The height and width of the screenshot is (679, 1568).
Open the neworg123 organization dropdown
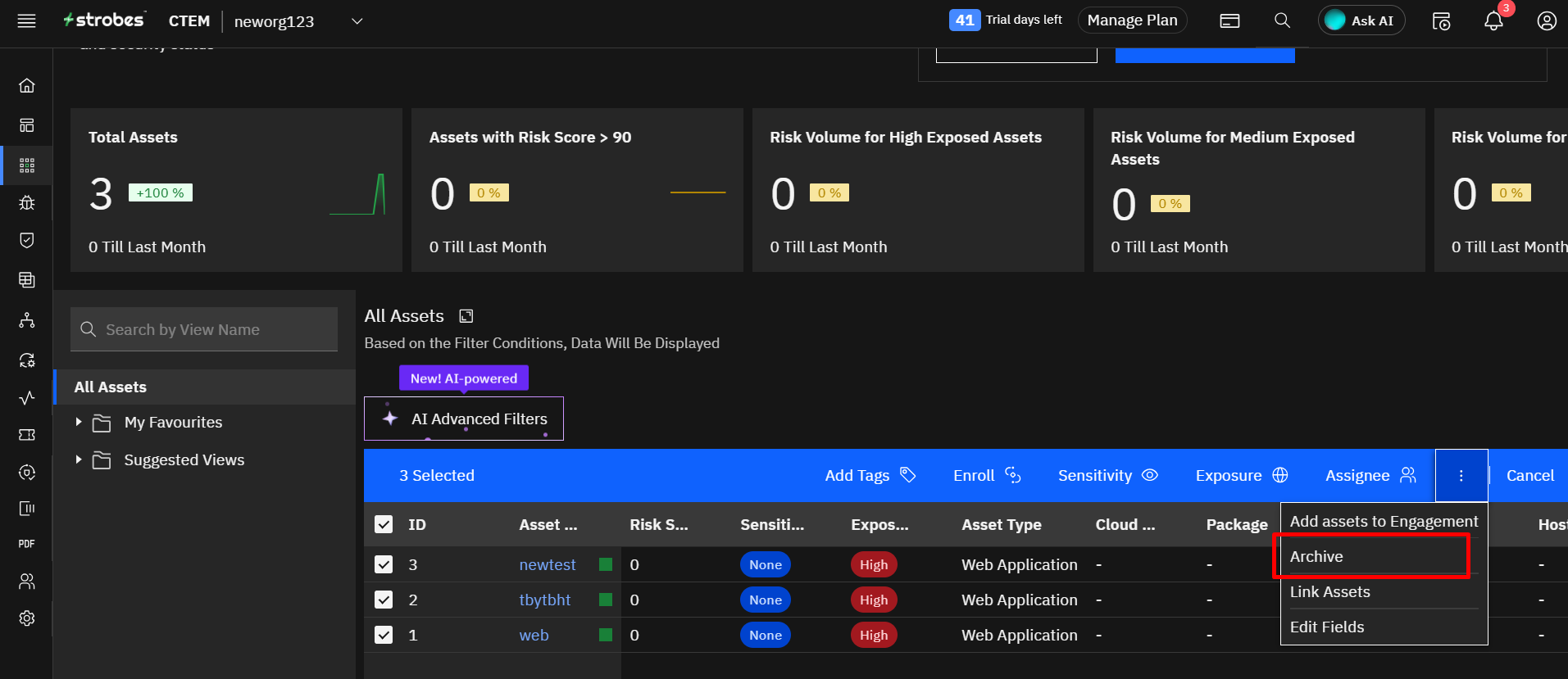(357, 21)
